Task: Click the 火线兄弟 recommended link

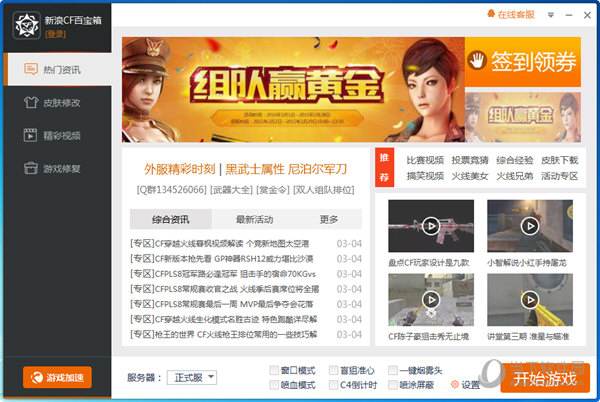Action: [x=515, y=176]
